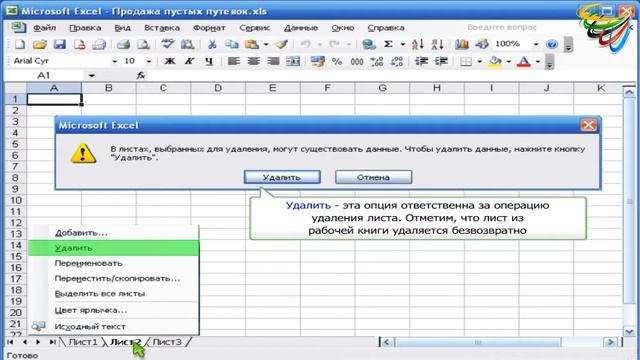This screenshot has height=360, width=640.
Task: Expand the Borders dropdown arrow
Action: (480, 62)
